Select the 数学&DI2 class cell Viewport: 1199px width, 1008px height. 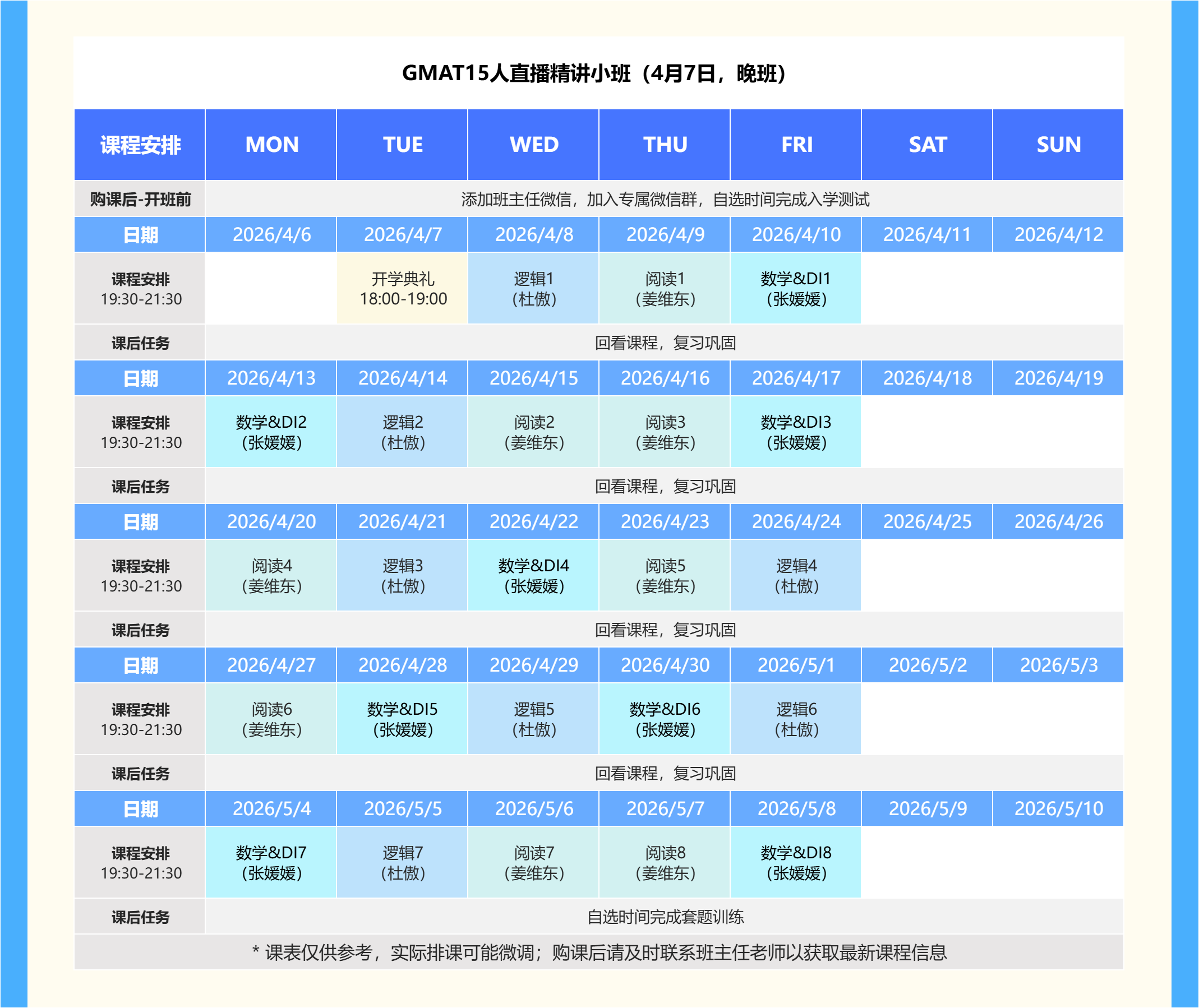(271, 432)
